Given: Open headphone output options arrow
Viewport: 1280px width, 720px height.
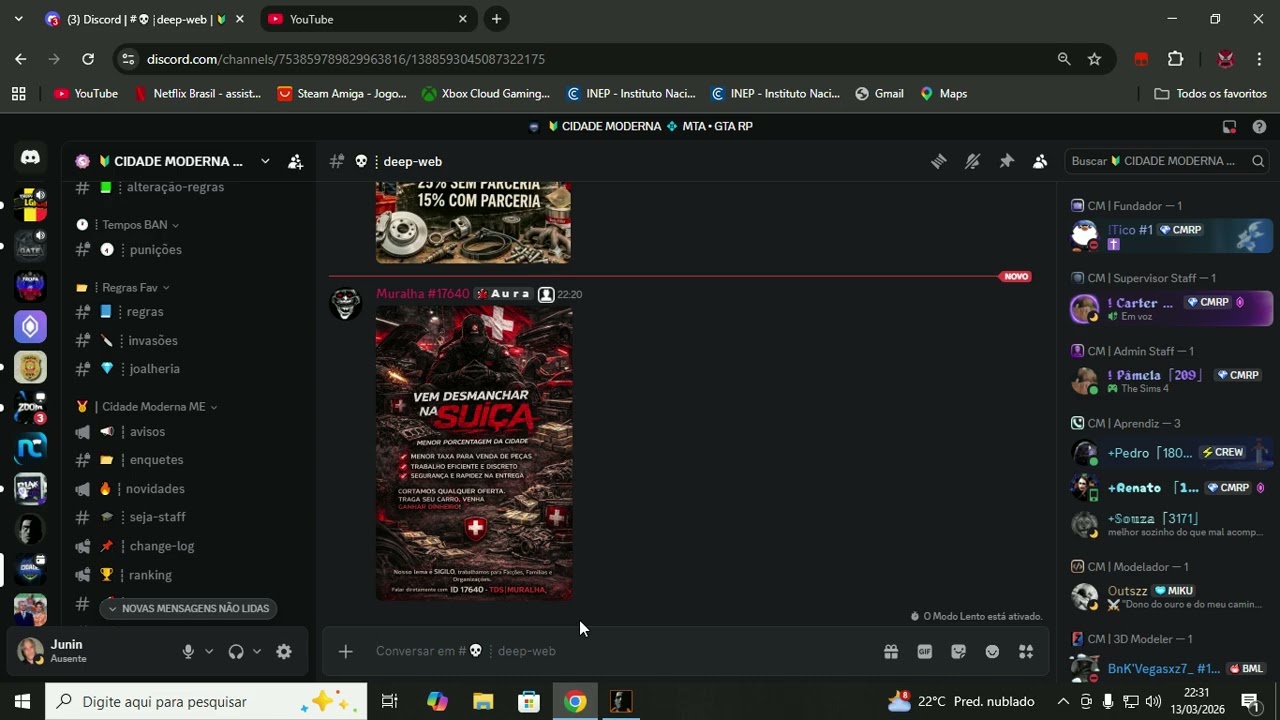Looking at the screenshot, I should tap(257, 651).
